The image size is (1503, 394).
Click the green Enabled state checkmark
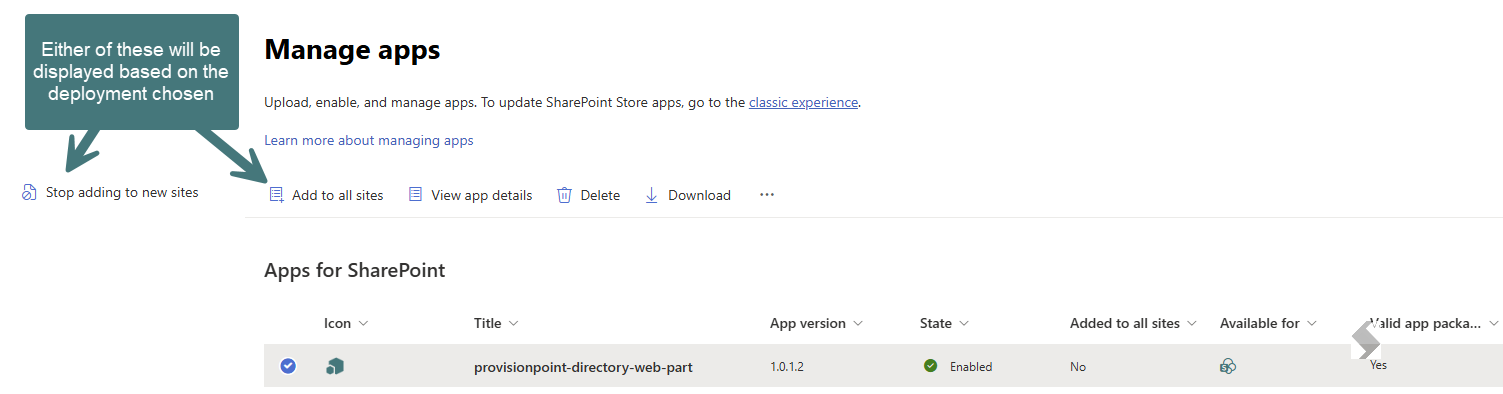click(931, 366)
